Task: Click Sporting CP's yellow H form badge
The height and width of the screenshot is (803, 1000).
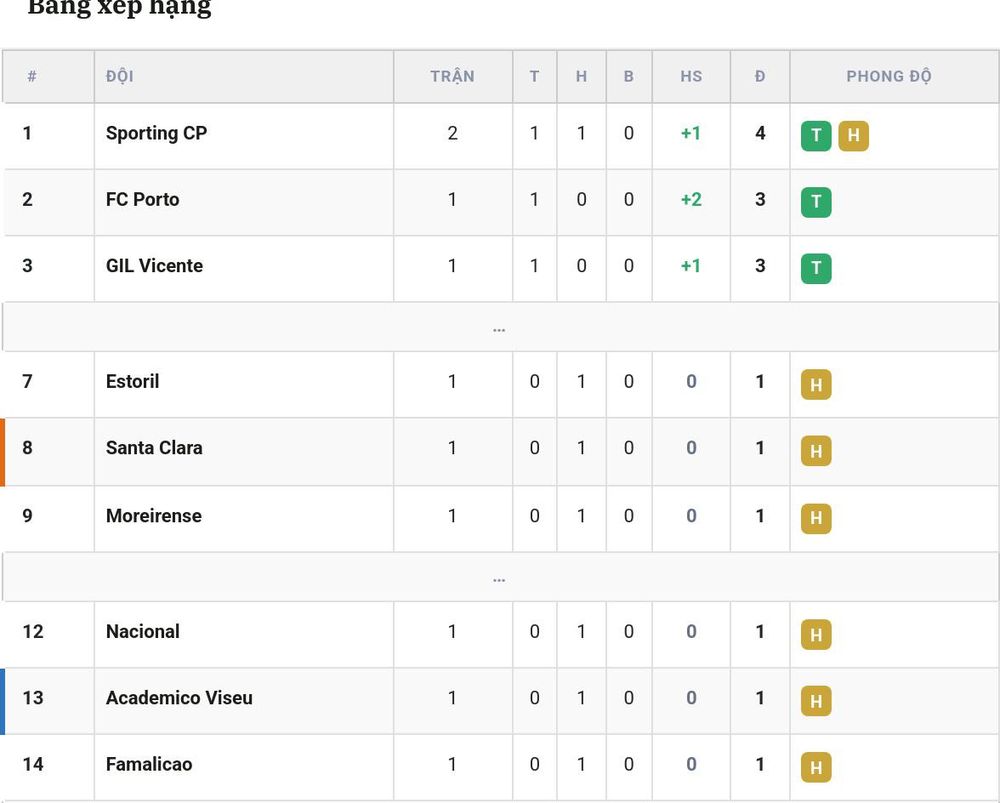Action: (x=853, y=135)
